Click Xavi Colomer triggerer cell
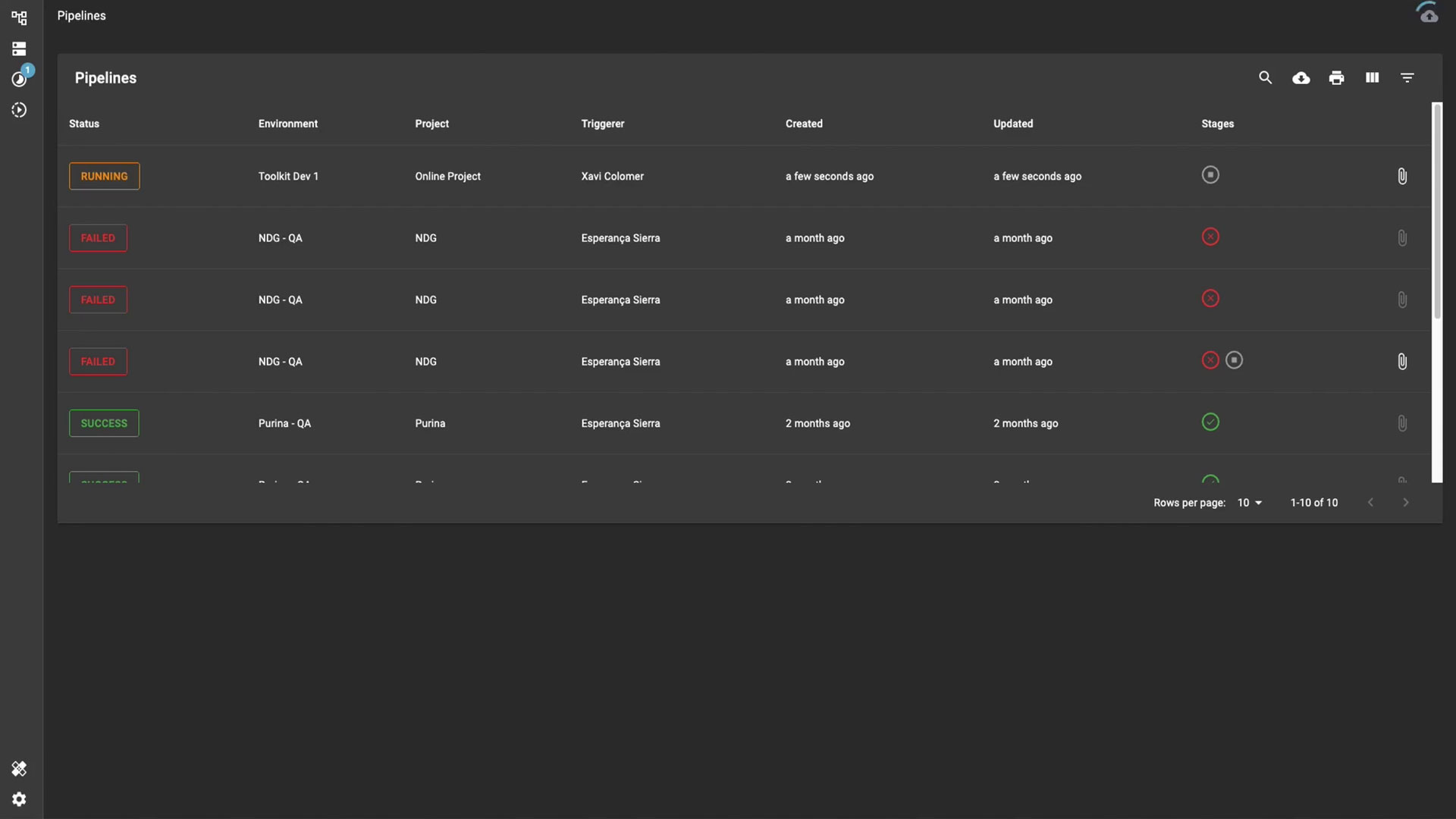 [x=612, y=176]
